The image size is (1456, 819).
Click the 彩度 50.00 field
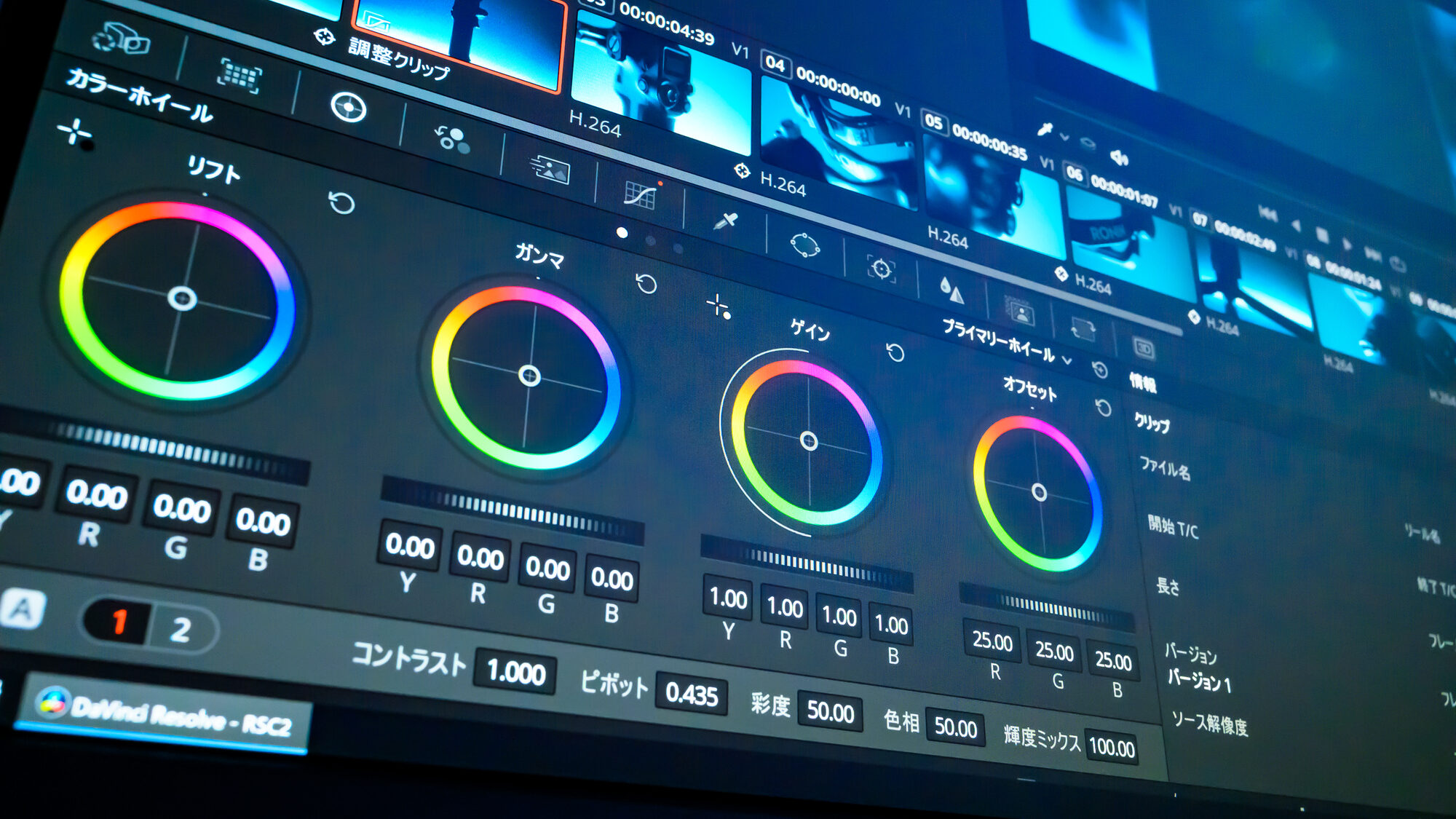click(x=830, y=711)
